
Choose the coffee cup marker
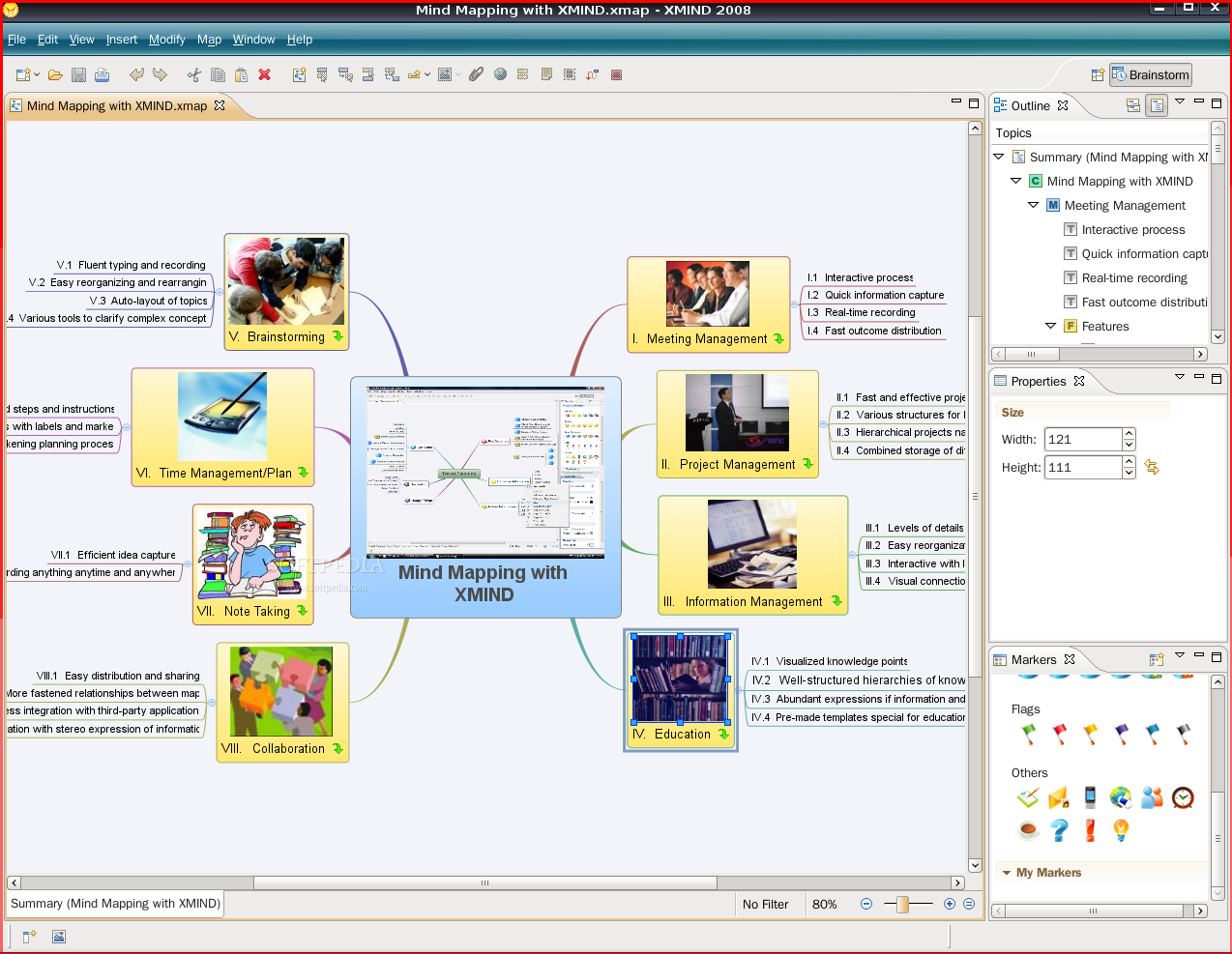[1028, 829]
